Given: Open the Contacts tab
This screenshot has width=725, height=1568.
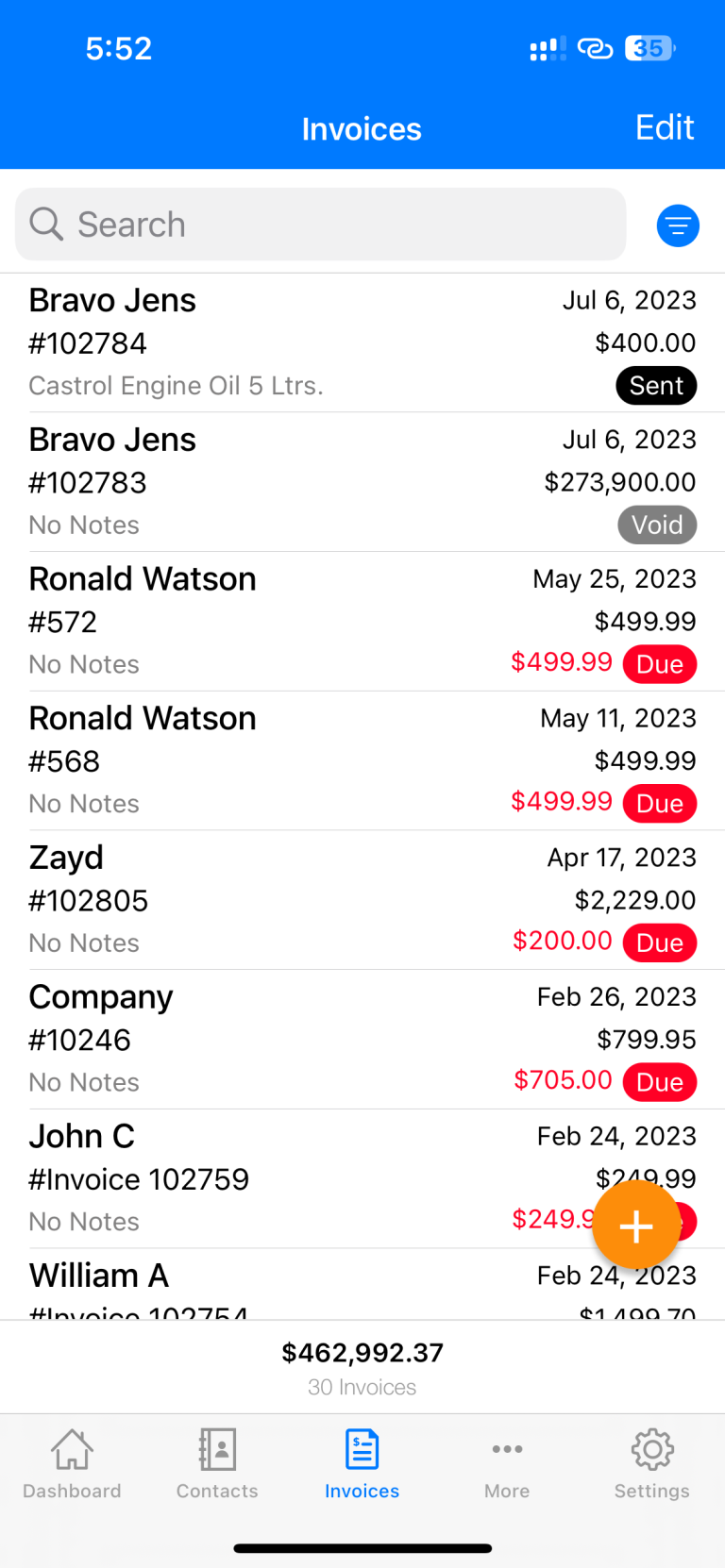Looking at the screenshot, I should pyautogui.click(x=217, y=1462).
